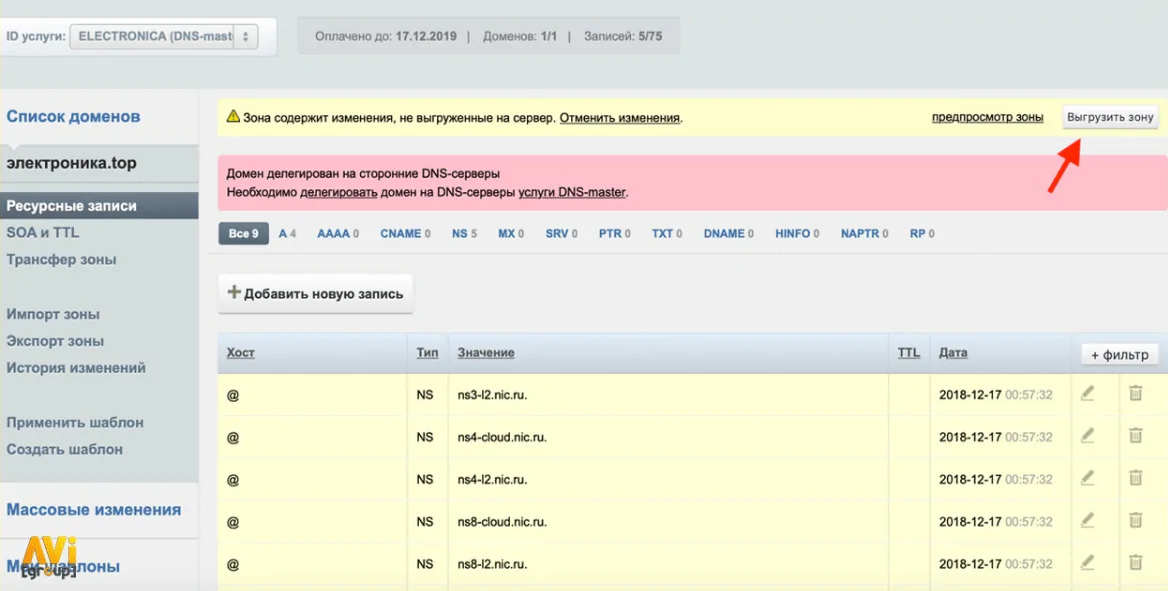
Task: Open Список доменов in the sidebar
Action: tap(73, 116)
